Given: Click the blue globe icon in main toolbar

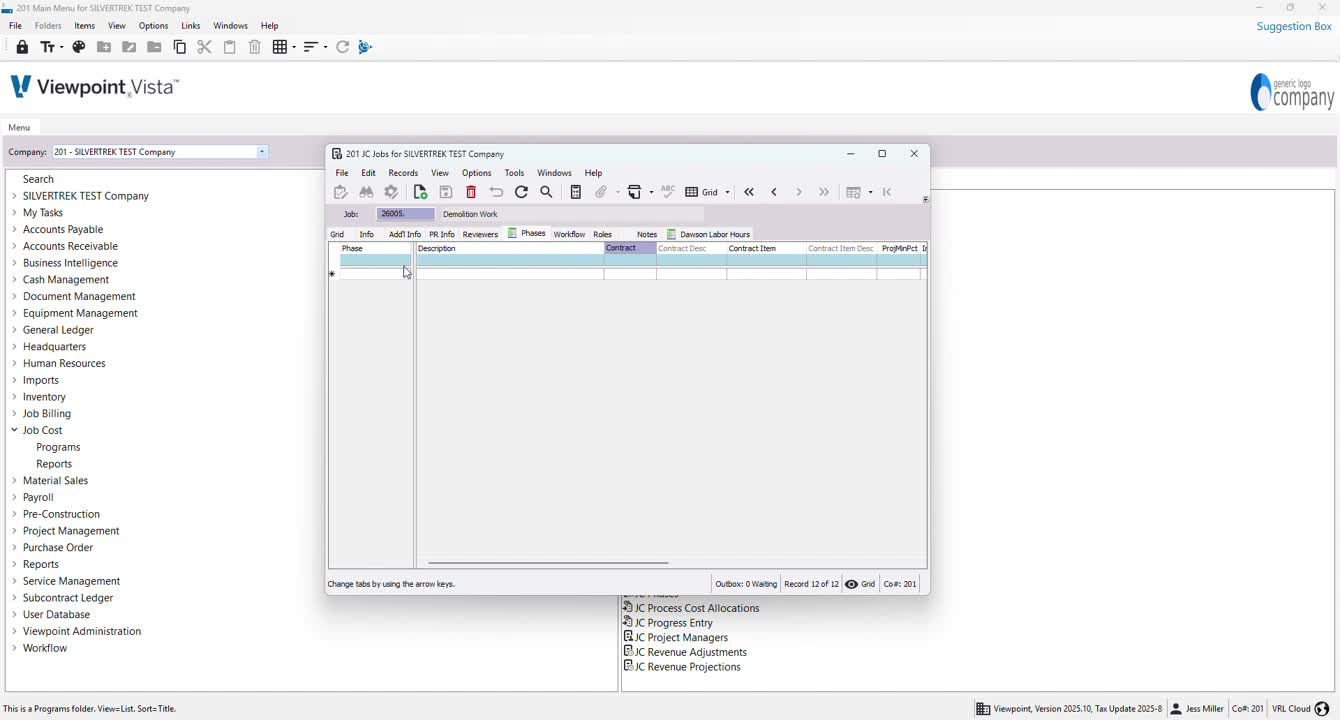Looking at the screenshot, I should pyautogui.click(x=366, y=47).
